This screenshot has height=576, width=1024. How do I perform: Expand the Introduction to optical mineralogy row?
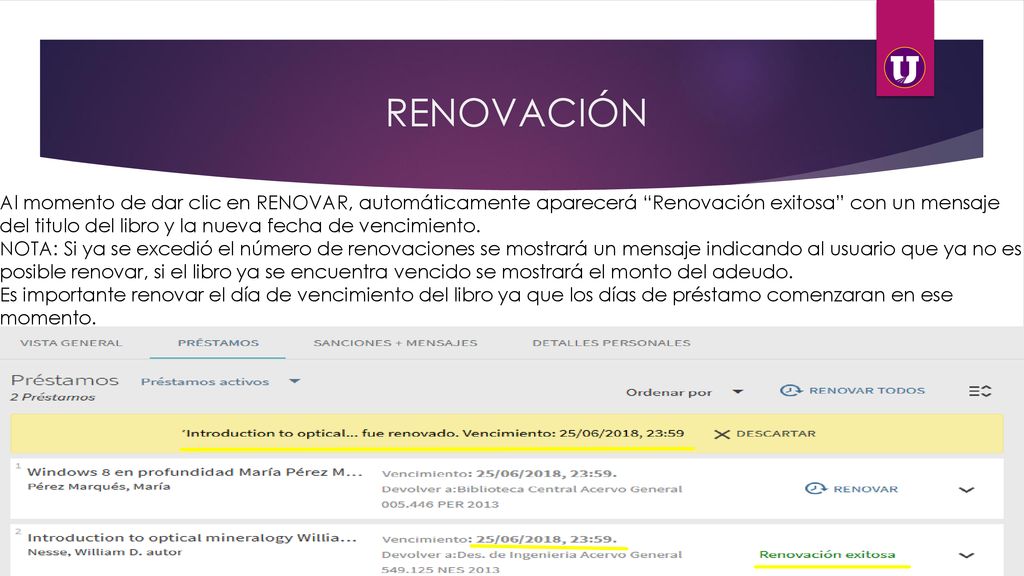[966, 556]
